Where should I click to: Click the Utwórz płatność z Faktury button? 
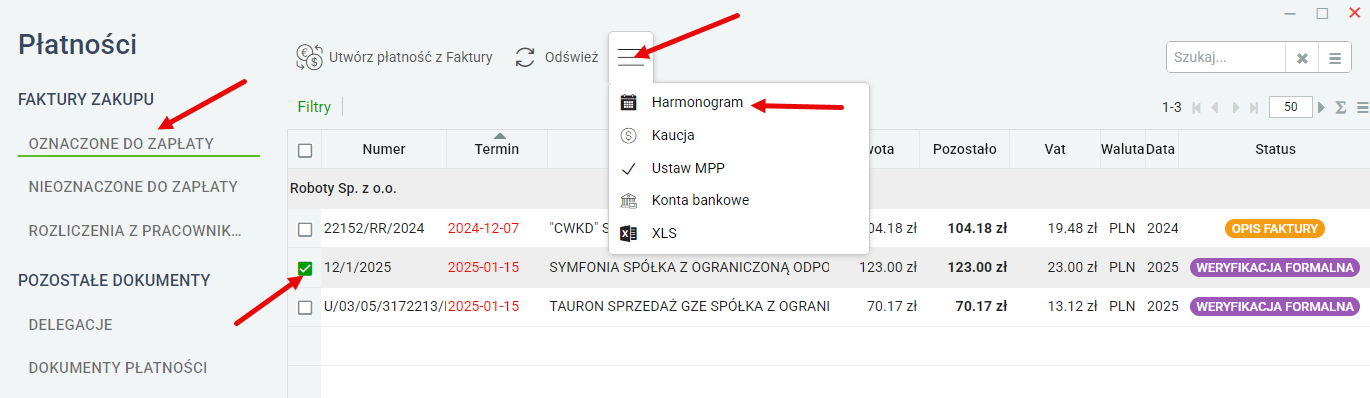(394, 57)
